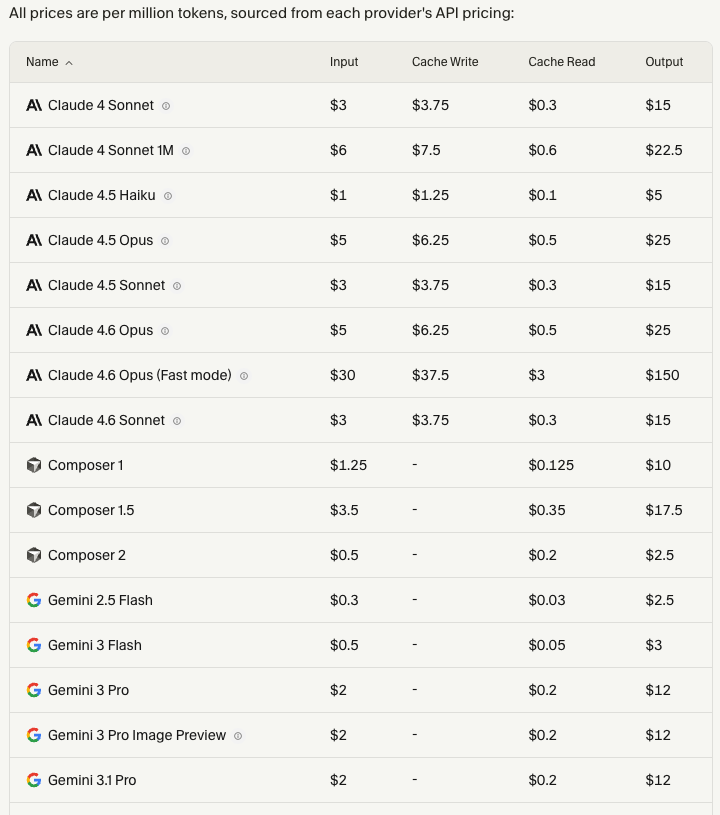Open info icon for Claude 4.6 Opus (Fast mode)
The height and width of the screenshot is (815, 720).
244,376
